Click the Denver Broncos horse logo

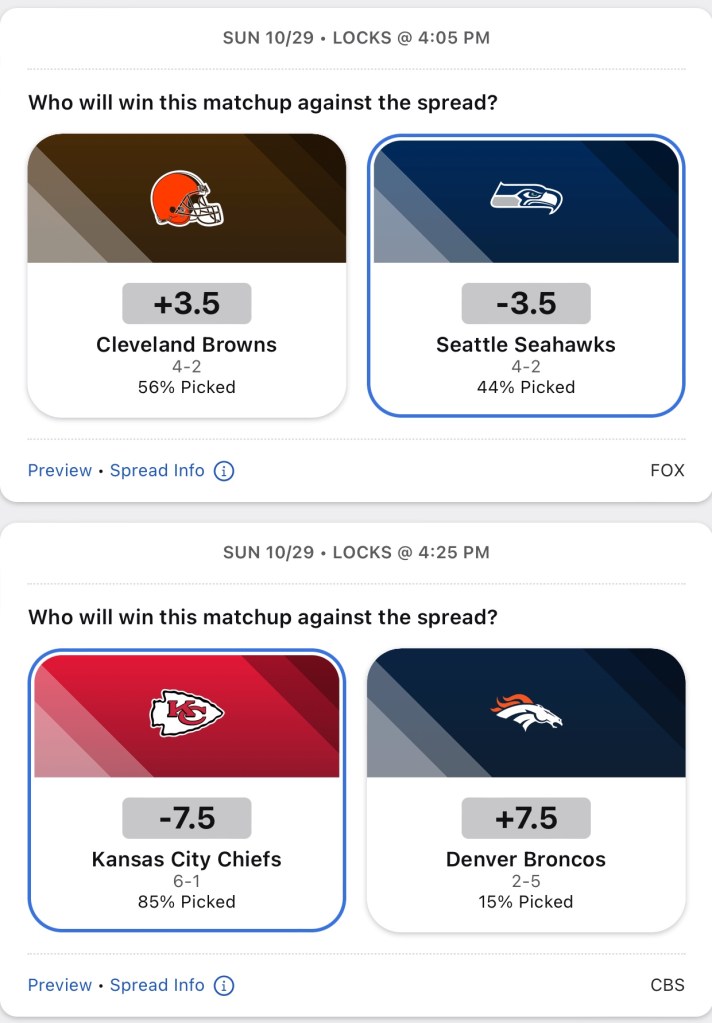coord(526,712)
